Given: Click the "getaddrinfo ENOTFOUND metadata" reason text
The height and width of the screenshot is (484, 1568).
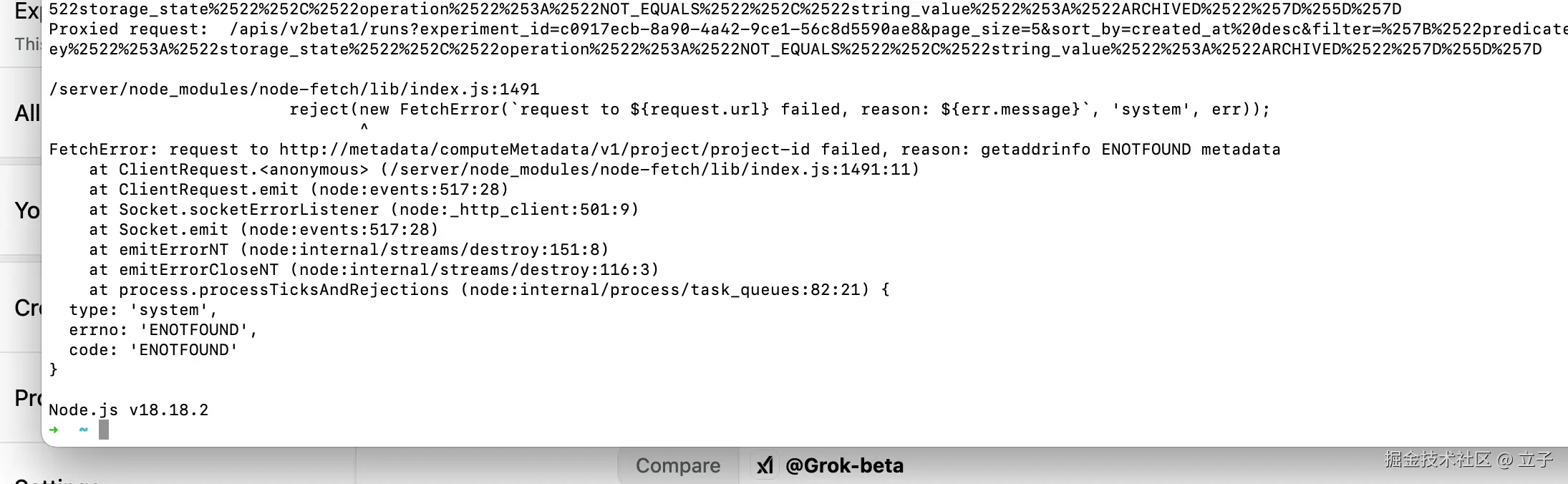Looking at the screenshot, I should pyautogui.click(x=1130, y=150).
